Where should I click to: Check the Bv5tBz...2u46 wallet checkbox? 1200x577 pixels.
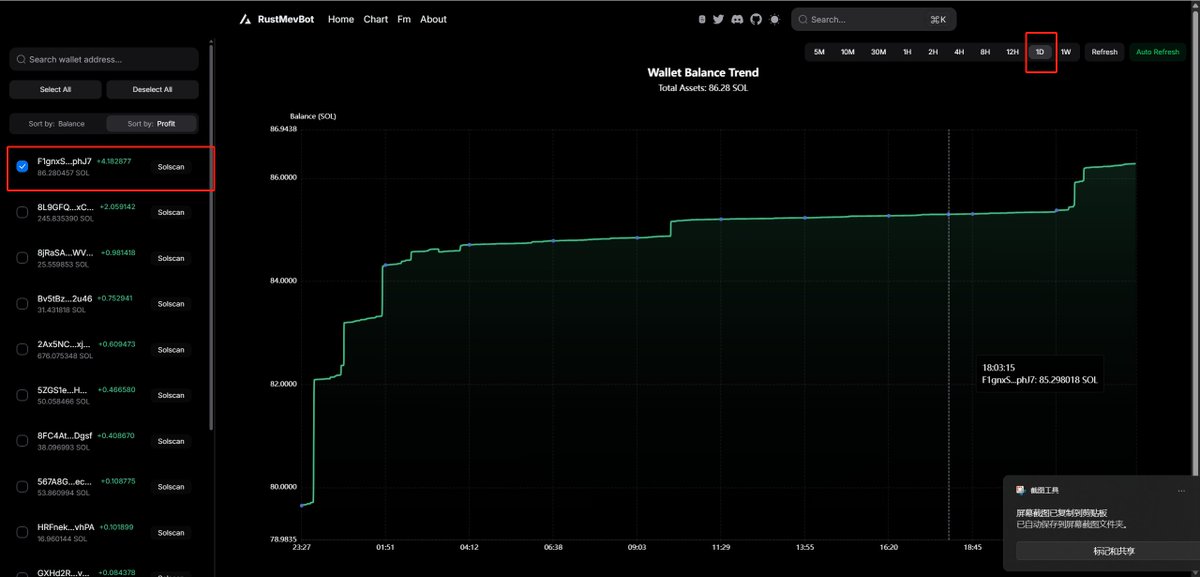pos(22,304)
